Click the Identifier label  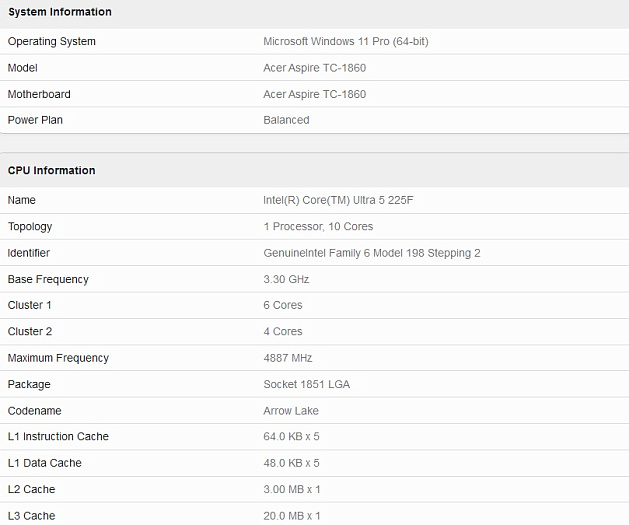[x=28, y=253]
